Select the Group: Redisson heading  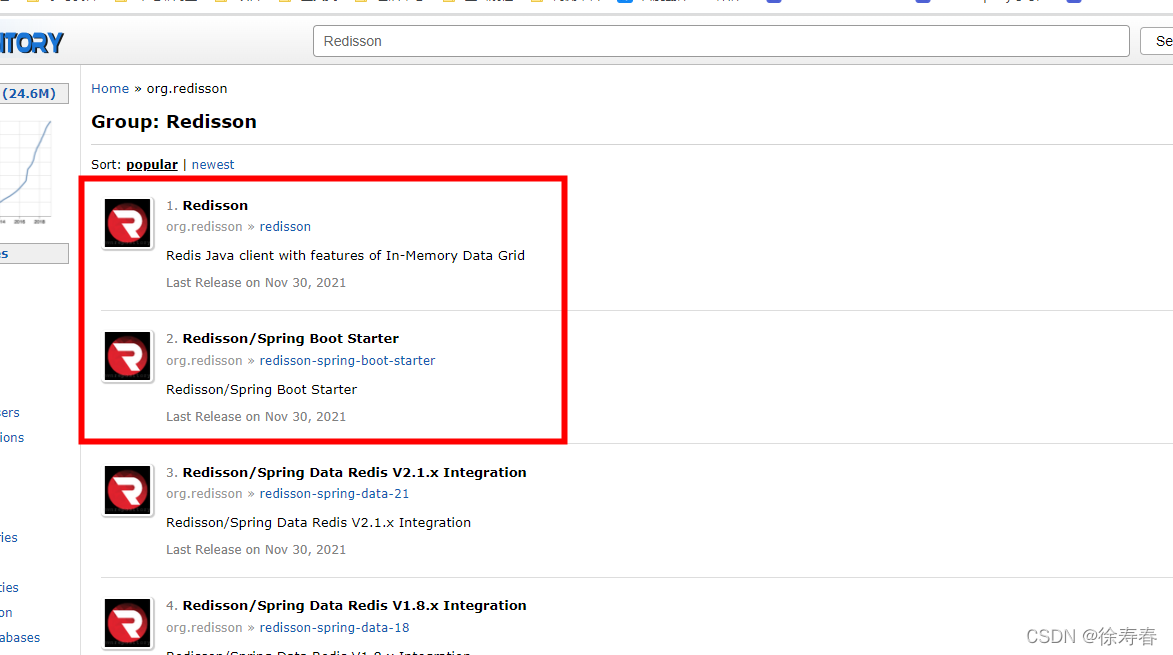(174, 122)
